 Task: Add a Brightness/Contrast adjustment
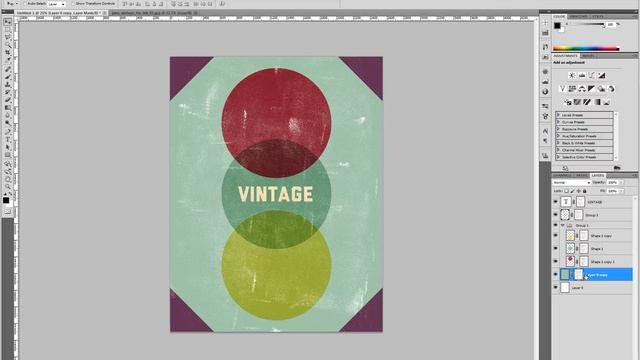point(572,76)
